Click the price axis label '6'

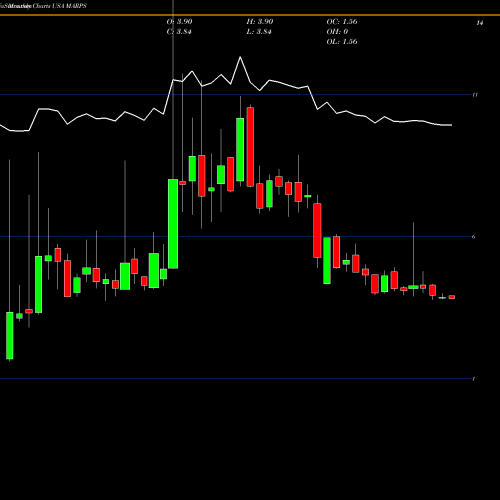point(474,237)
